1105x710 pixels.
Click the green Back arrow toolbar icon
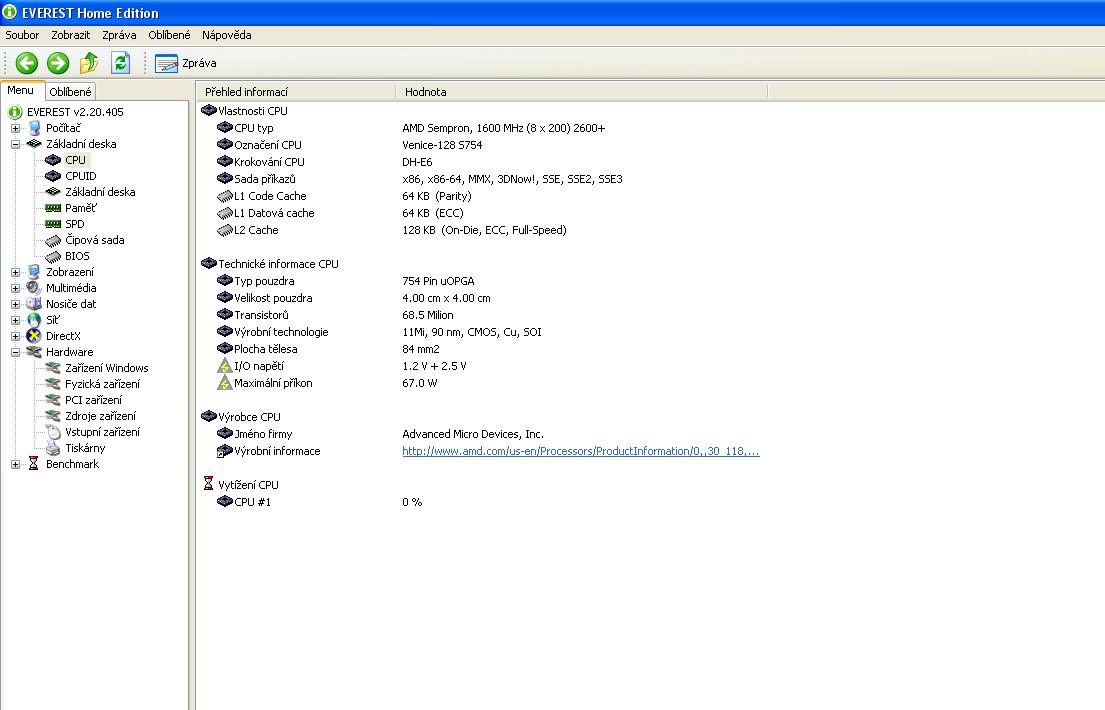click(x=26, y=63)
